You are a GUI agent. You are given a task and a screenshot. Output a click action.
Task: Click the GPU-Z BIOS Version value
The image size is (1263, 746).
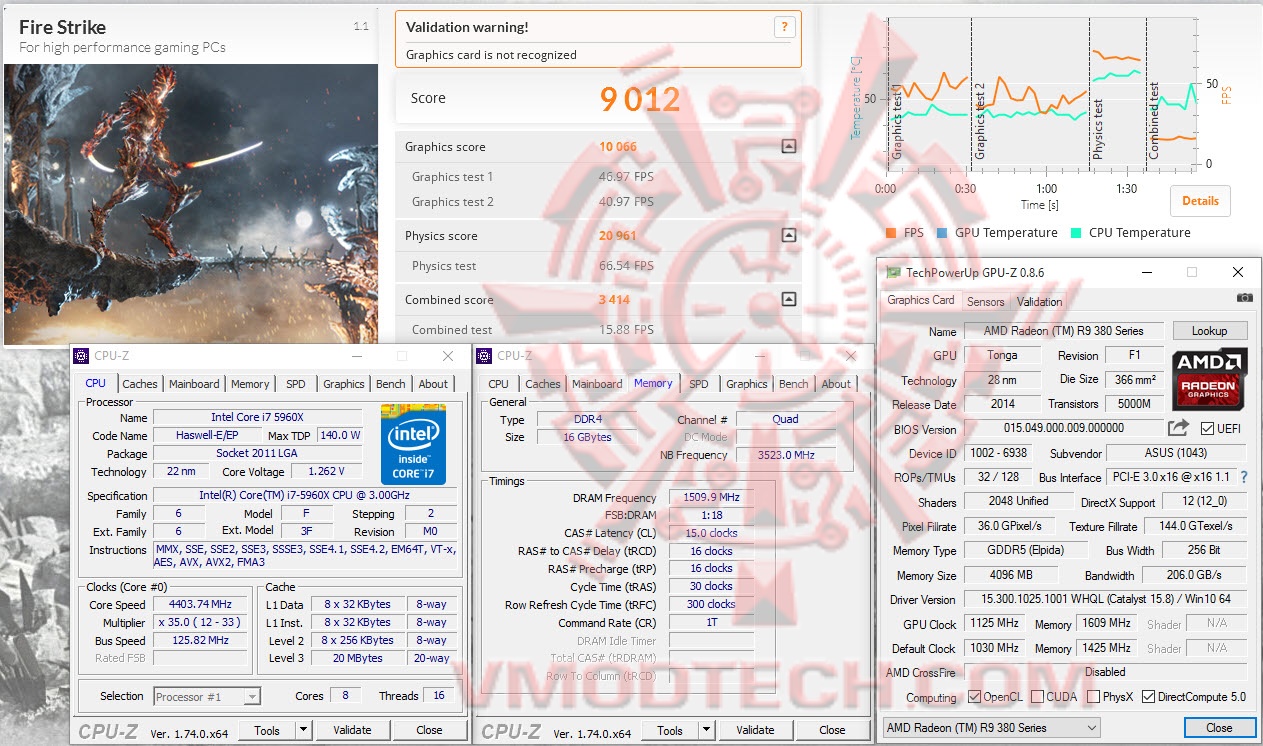tap(1064, 428)
